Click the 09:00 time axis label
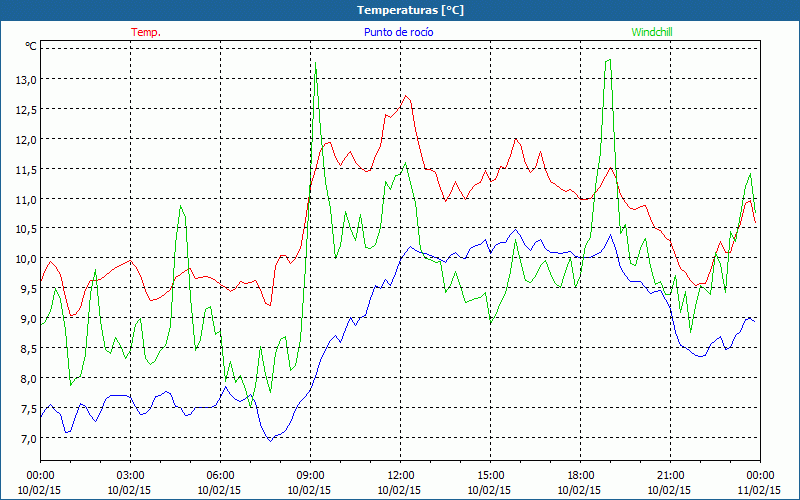Viewport: 800px width, 500px height. (310, 476)
